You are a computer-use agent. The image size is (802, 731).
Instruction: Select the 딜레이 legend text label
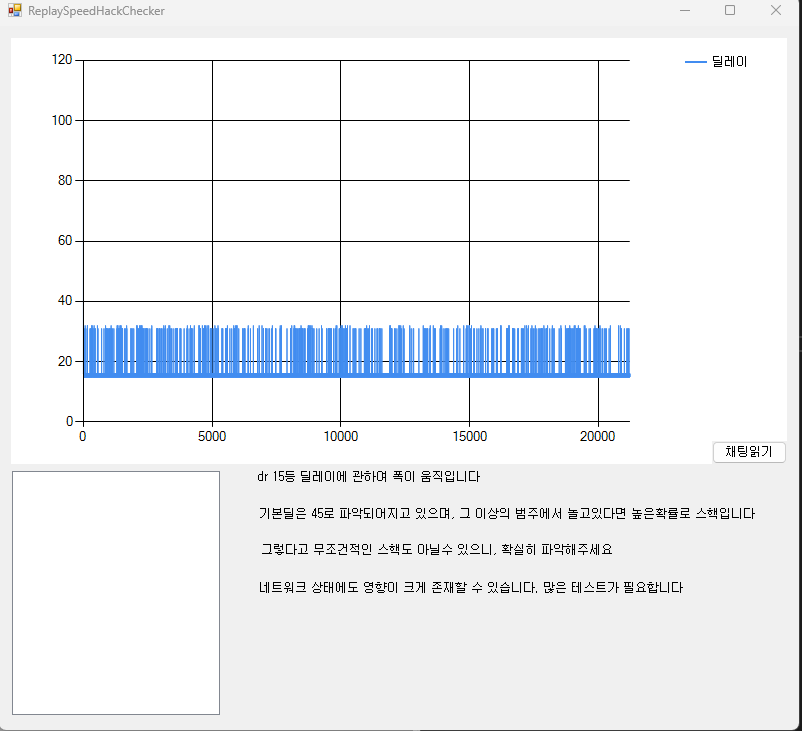(730, 62)
